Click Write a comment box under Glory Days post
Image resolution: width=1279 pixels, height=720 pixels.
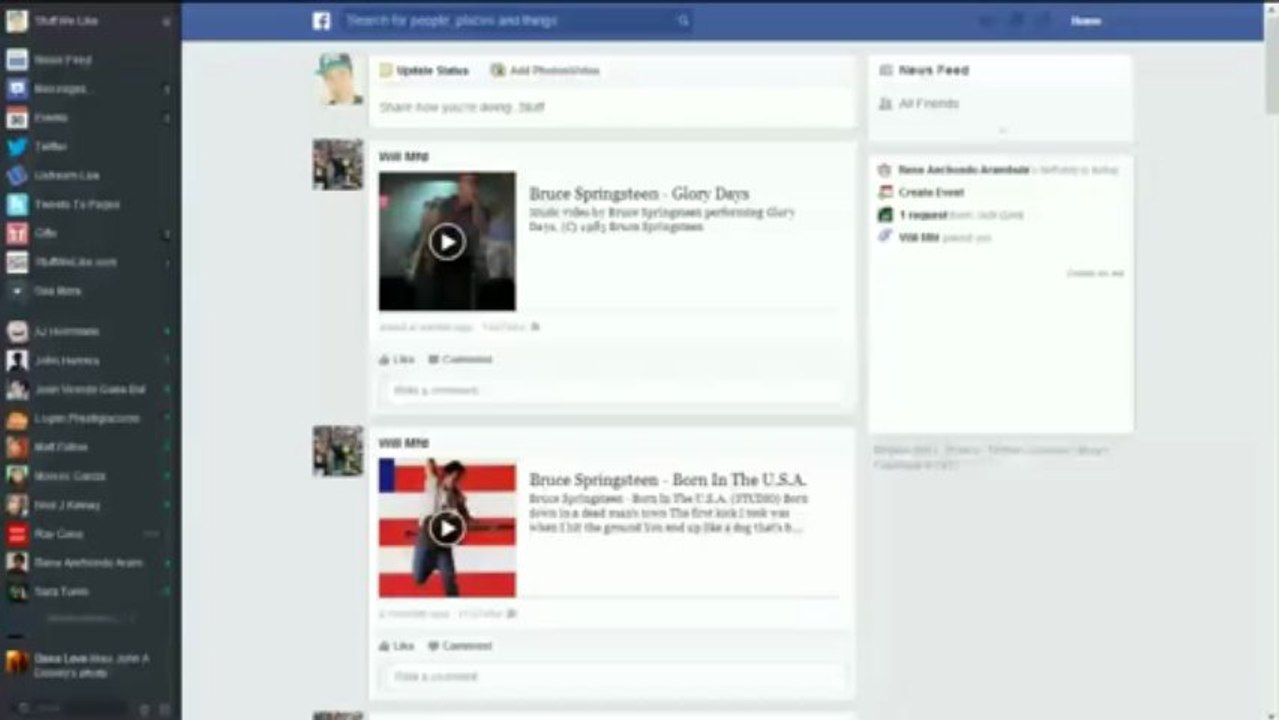[x=612, y=391]
